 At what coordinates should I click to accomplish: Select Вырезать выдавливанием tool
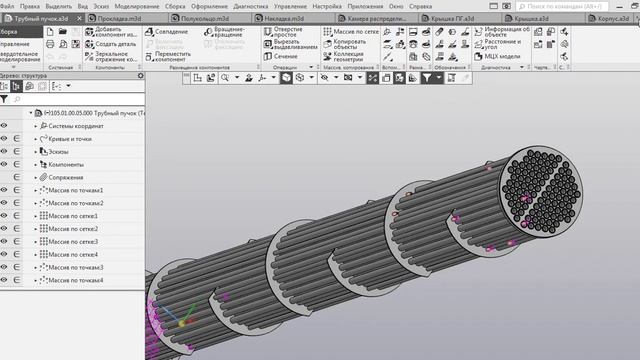[291, 44]
